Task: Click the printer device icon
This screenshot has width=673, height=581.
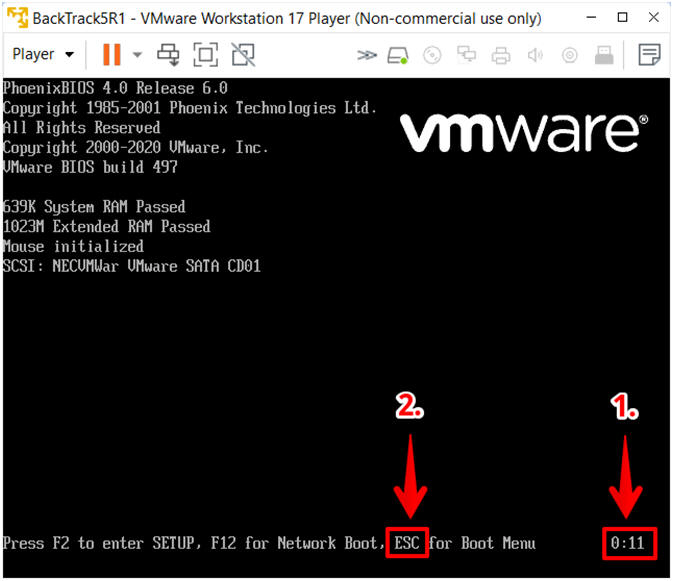Action: click(501, 55)
